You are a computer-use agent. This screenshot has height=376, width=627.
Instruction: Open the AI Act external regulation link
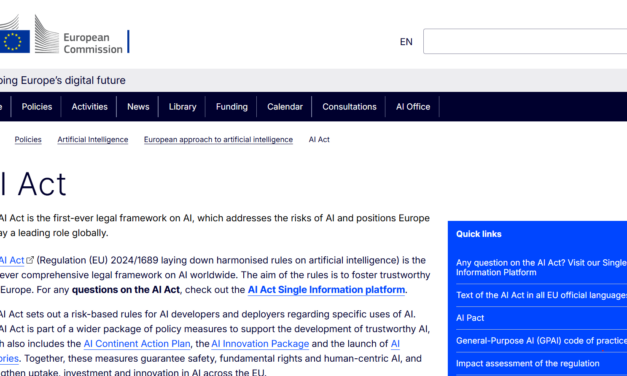click(12, 260)
